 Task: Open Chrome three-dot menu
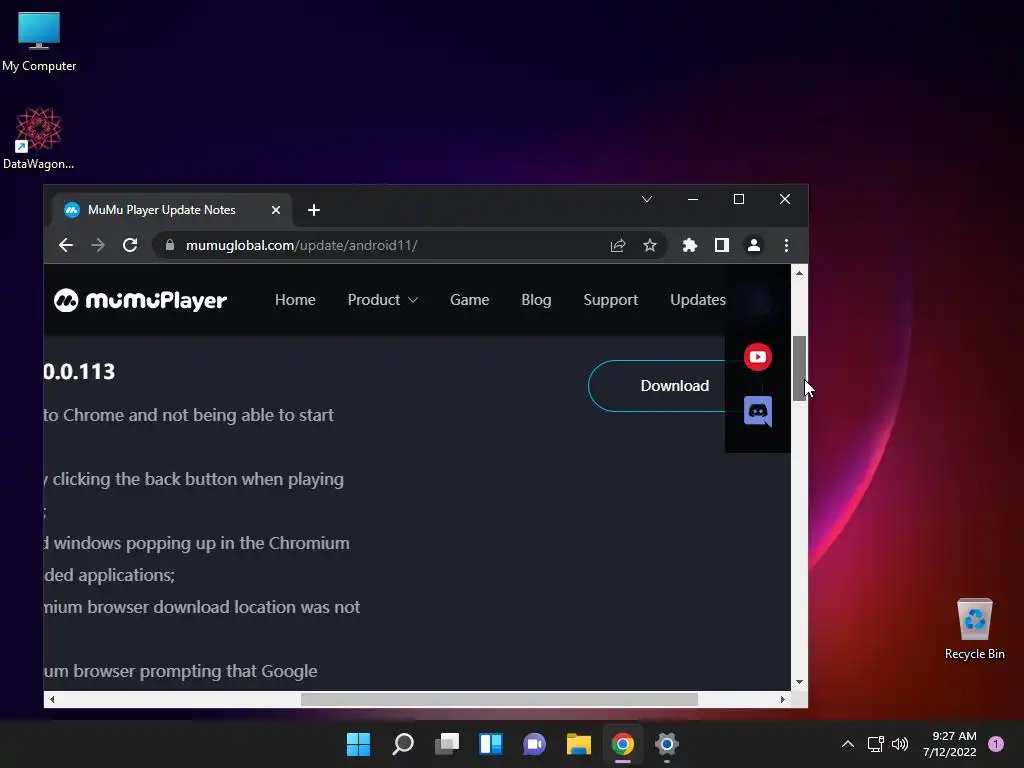tap(786, 246)
